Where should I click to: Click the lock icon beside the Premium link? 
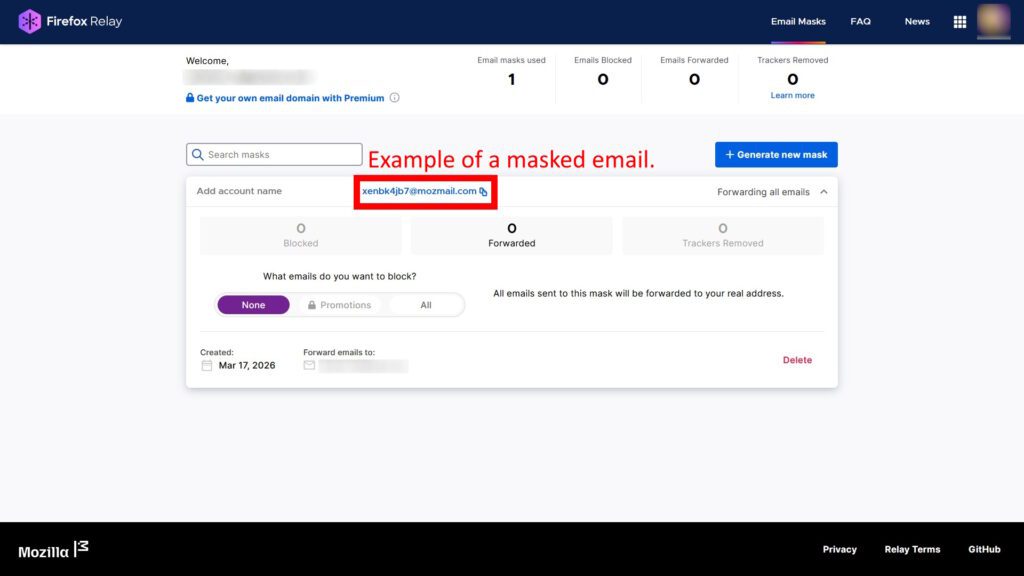pos(189,98)
